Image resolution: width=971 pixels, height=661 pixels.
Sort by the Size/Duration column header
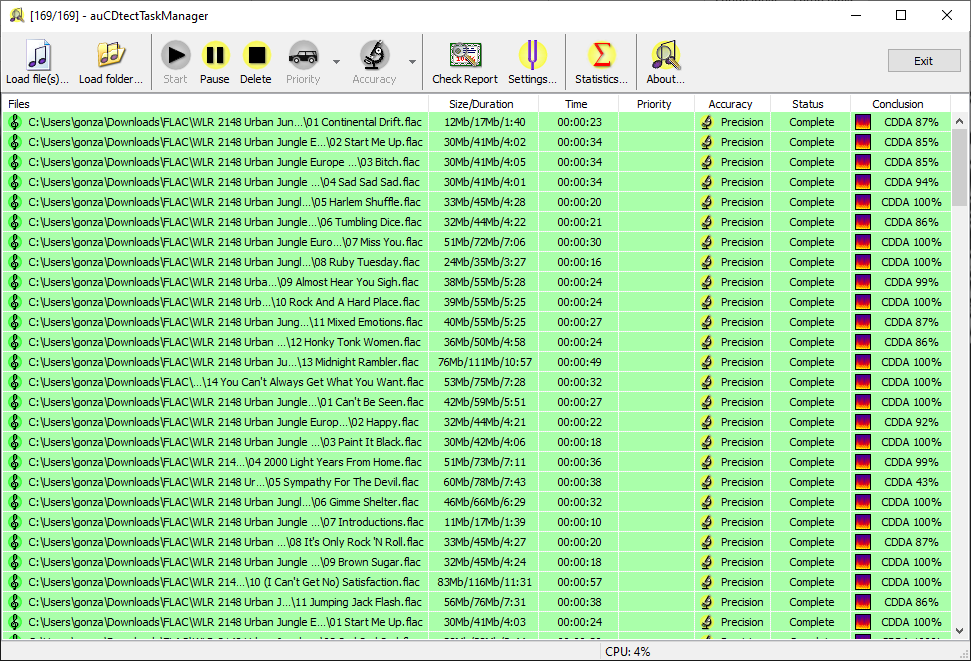(483, 103)
